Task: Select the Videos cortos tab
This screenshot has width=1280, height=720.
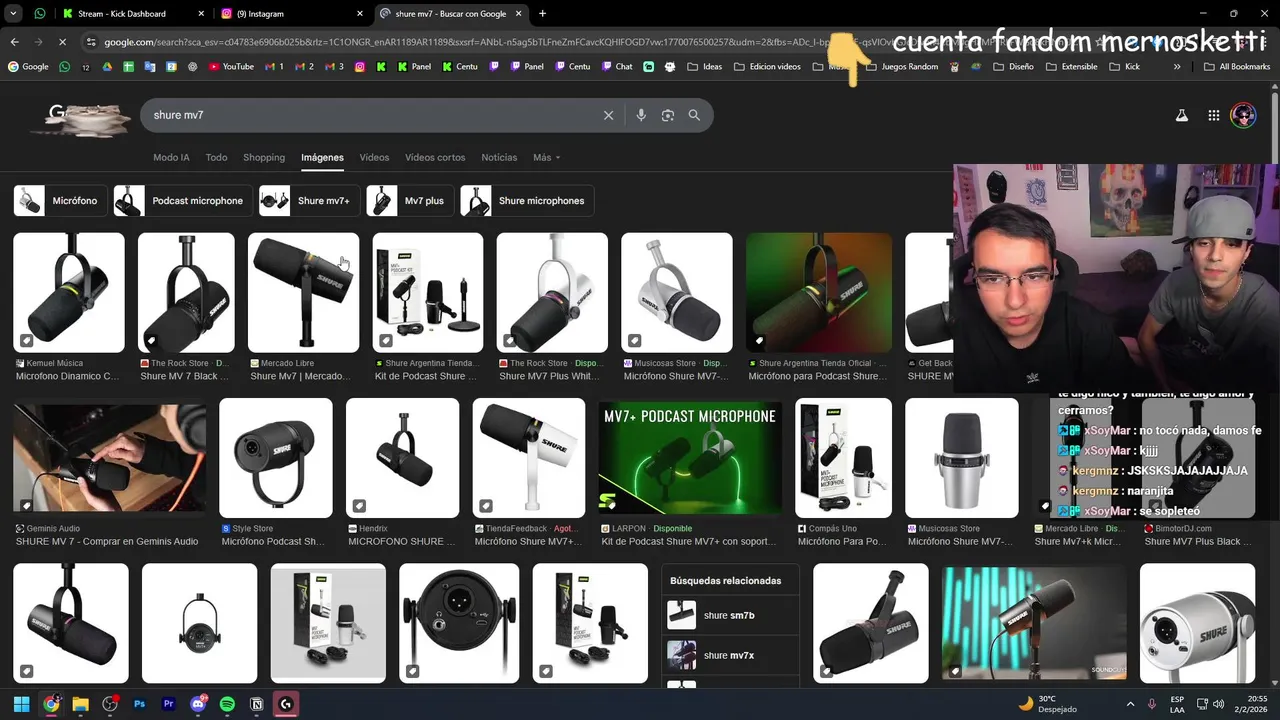Action: pyautogui.click(x=435, y=158)
